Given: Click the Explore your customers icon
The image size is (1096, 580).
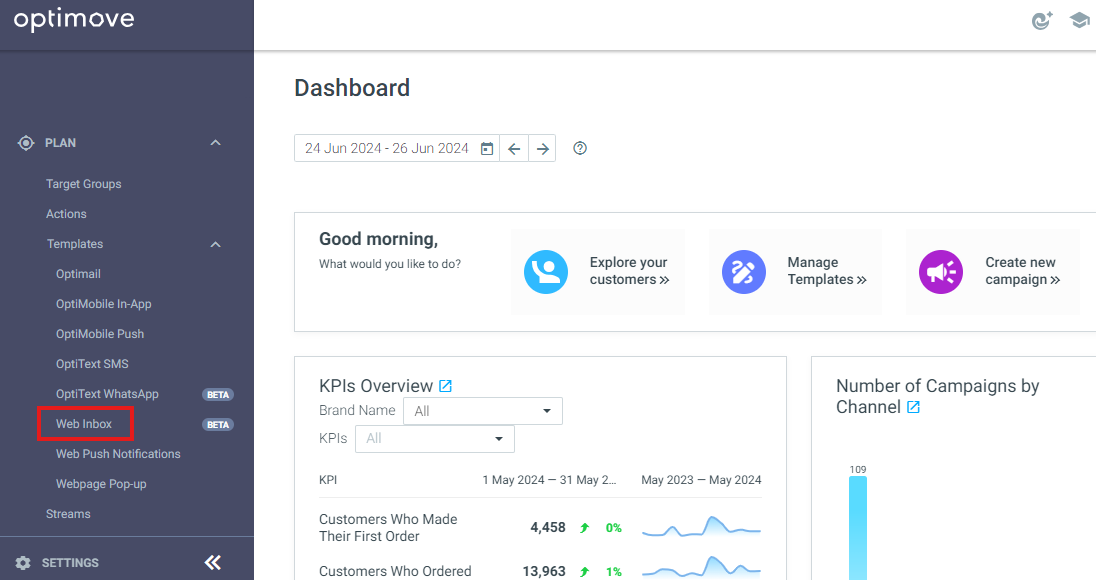Looking at the screenshot, I should point(546,272).
